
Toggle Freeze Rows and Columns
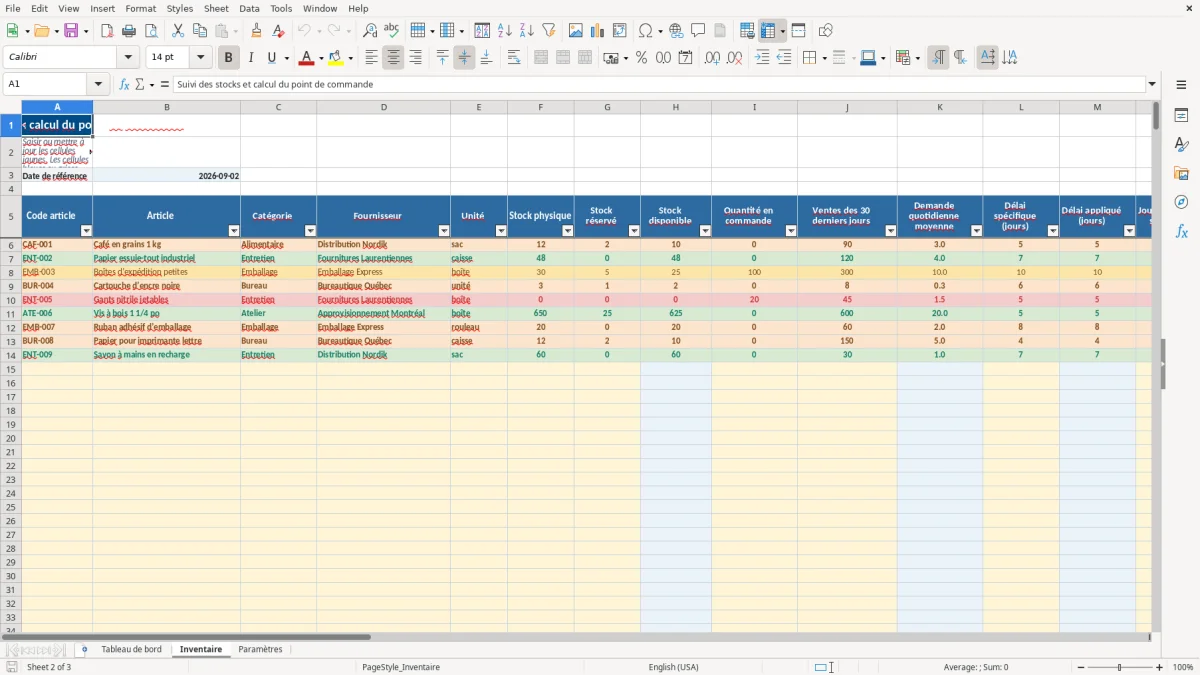(x=768, y=31)
